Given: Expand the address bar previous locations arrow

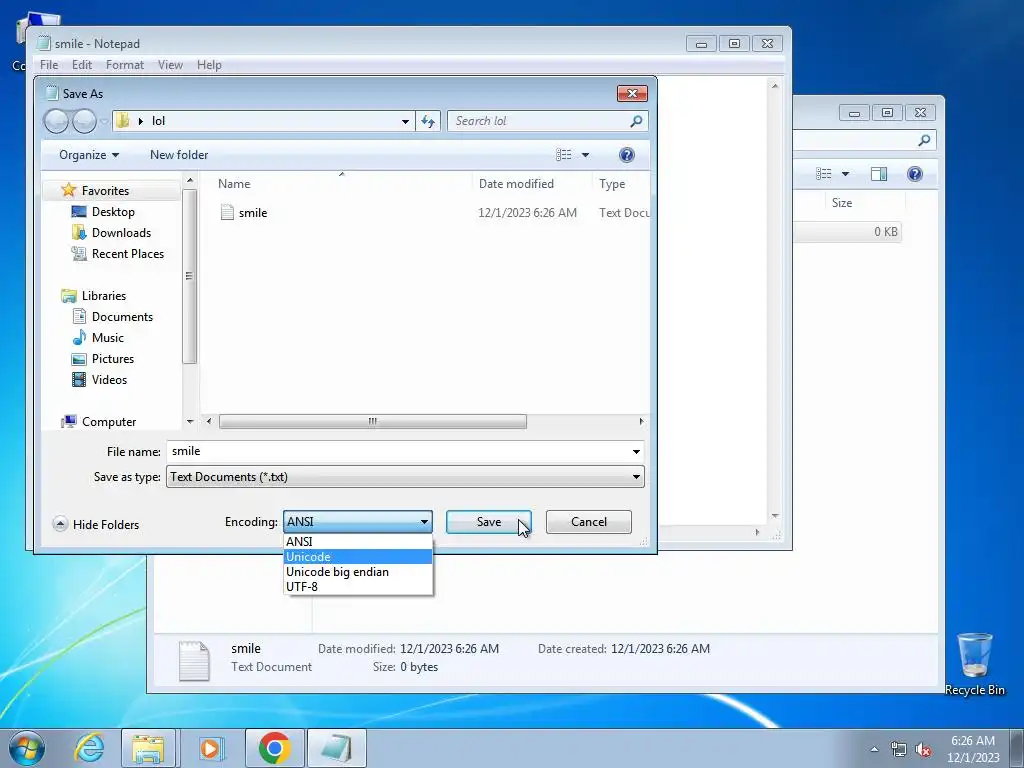Looking at the screenshot, I should tap(406, 121).
